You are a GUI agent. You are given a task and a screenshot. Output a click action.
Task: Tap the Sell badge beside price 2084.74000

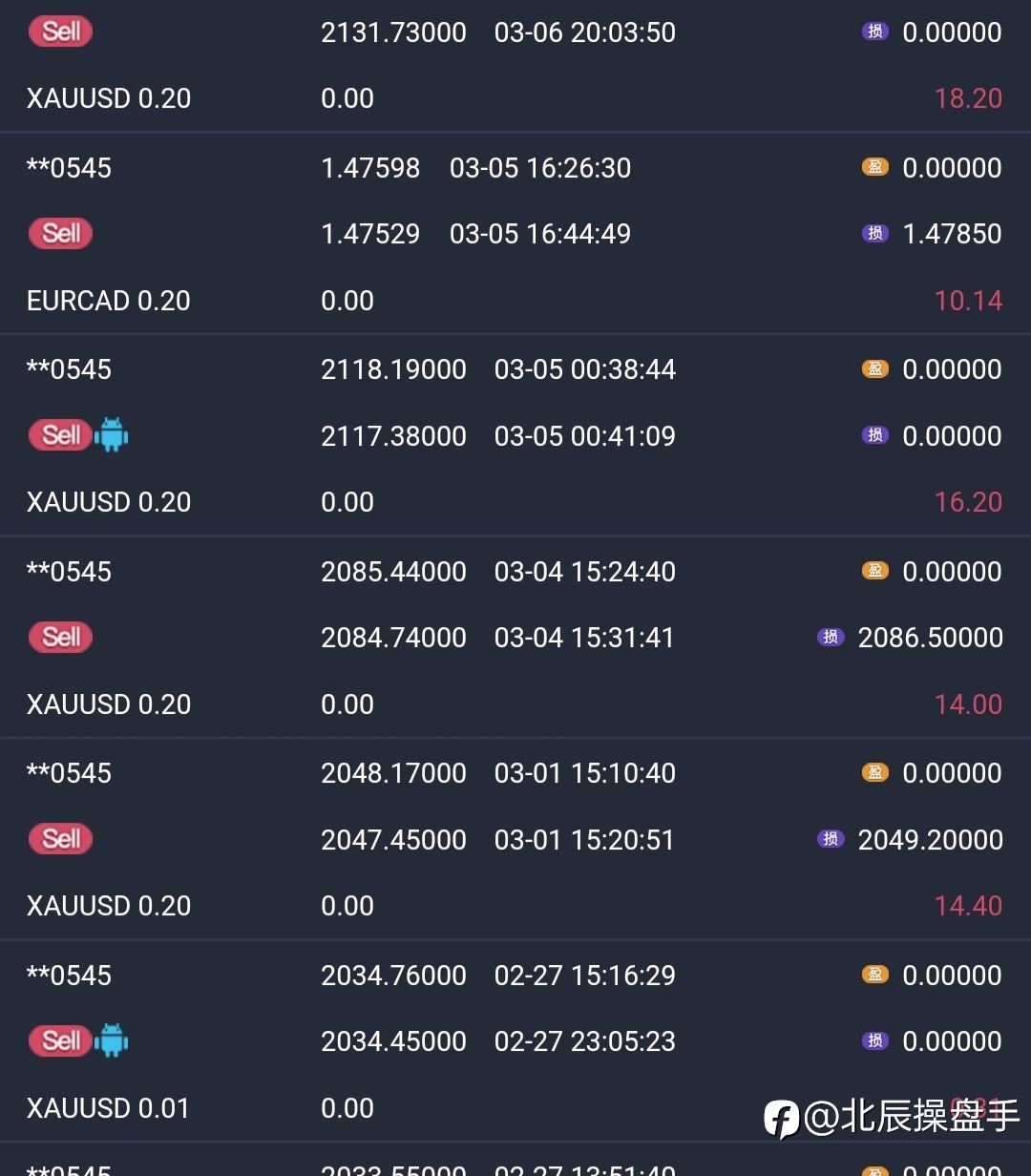(61, 638)
